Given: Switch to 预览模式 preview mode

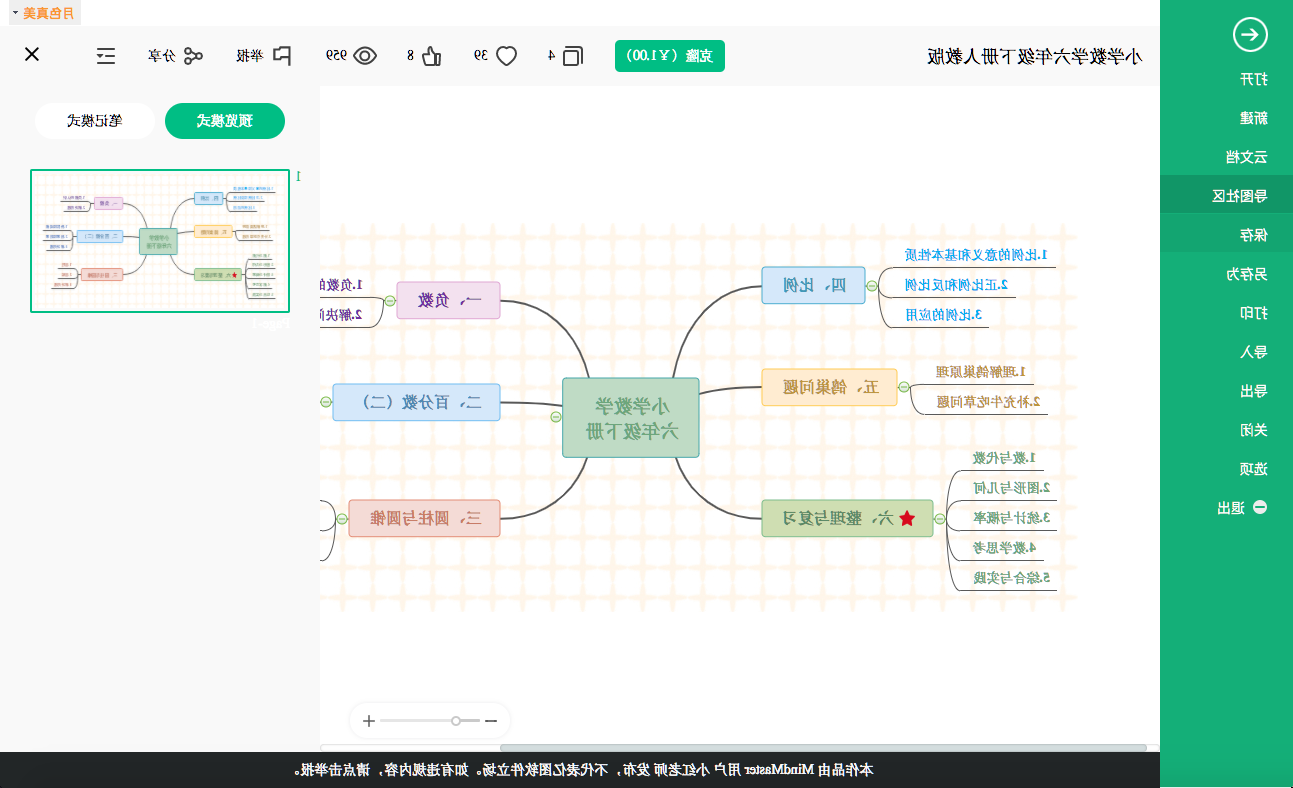Looking at the screenshot, I should tap(225, 121).
